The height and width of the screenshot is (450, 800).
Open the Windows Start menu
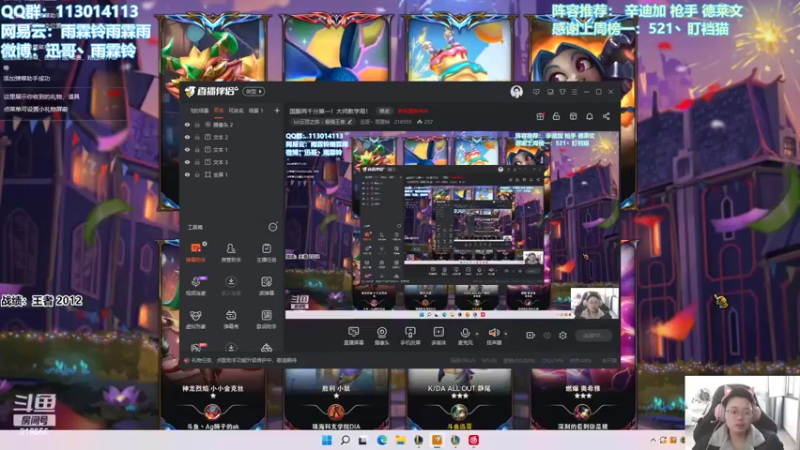pyautogui.click(x=327, y=440)
